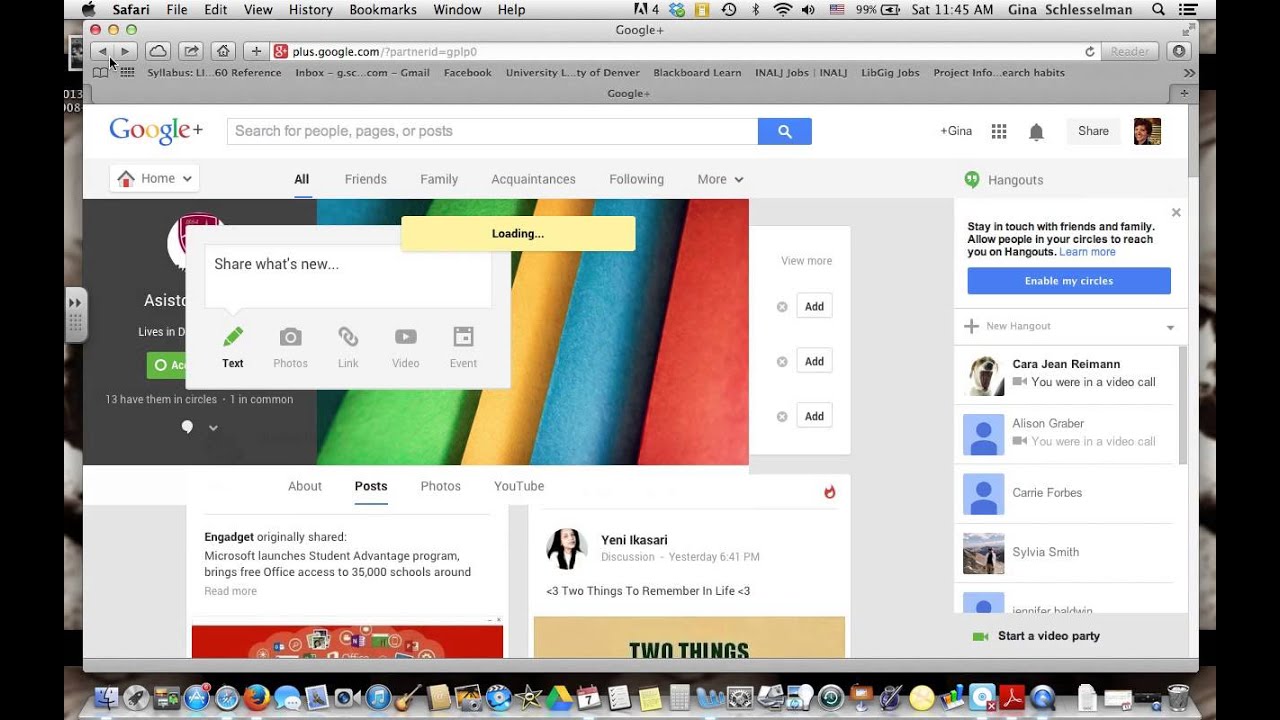Open the profile About tab
This screenshot has height=720, width=1280.
click(305, 486)
